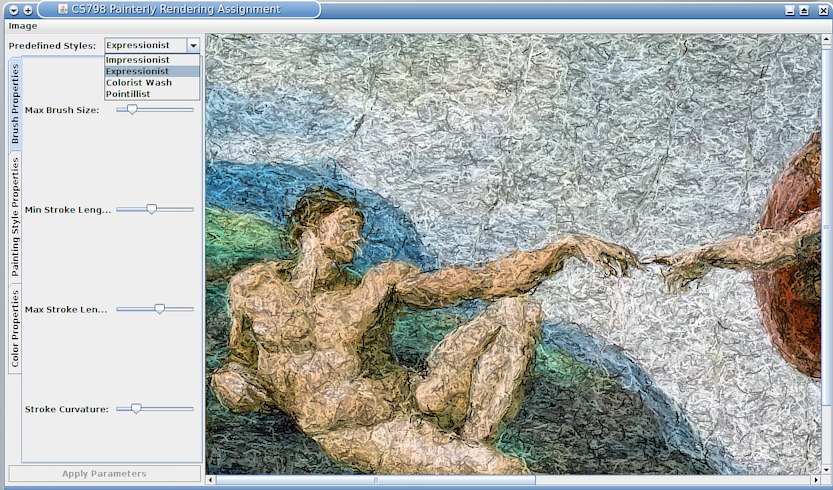Click the Max Stroke Length slider
The height and width of the screenshot is (490, 833).
[x=155, y=309]
